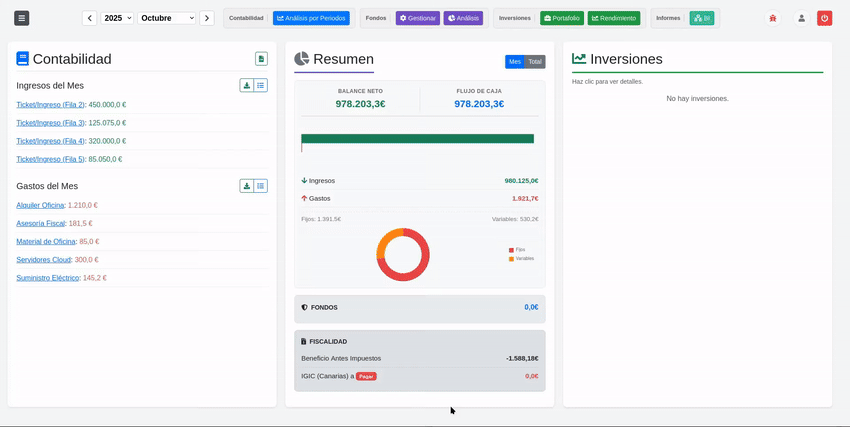
Task: Click the red bug report icon
Action: click(x=772, y=18)
